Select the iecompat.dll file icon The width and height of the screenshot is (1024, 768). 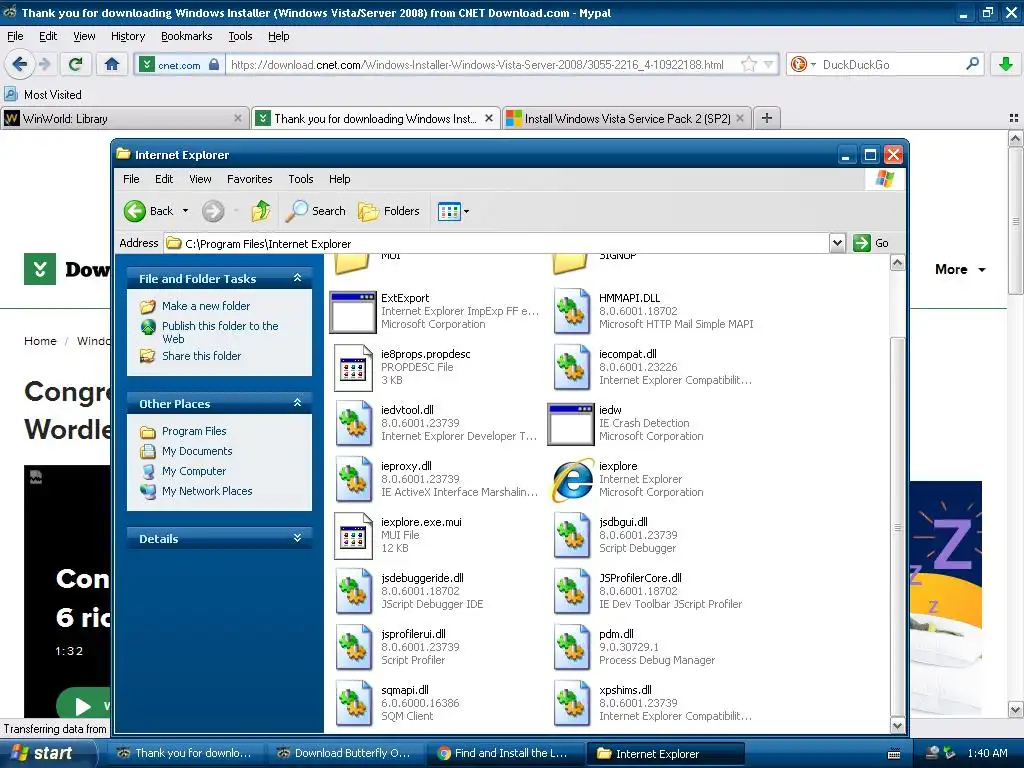click(572, 368)
